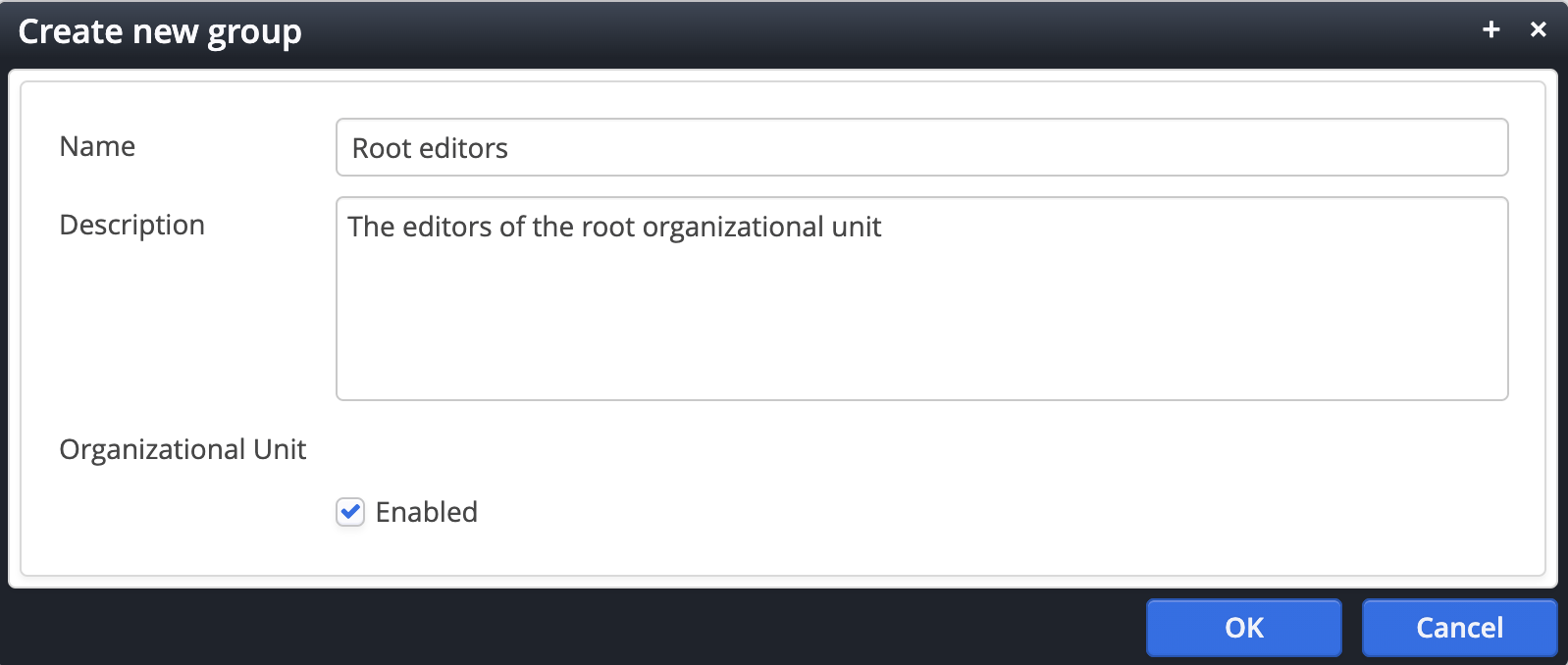The image size is (1568, 665).
Task: Toggle the checkbox under Organizational Unit
Action: tap(349, 511)
